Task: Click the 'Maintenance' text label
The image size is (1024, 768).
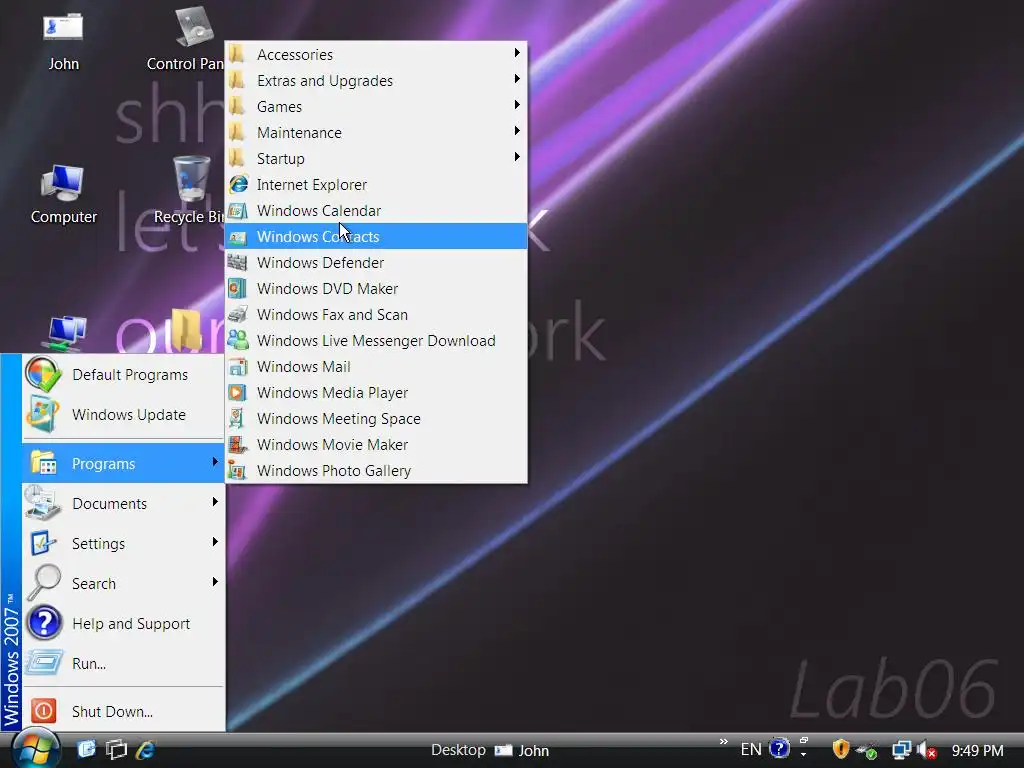Action: pyautogui.click(x=299, y=133)
